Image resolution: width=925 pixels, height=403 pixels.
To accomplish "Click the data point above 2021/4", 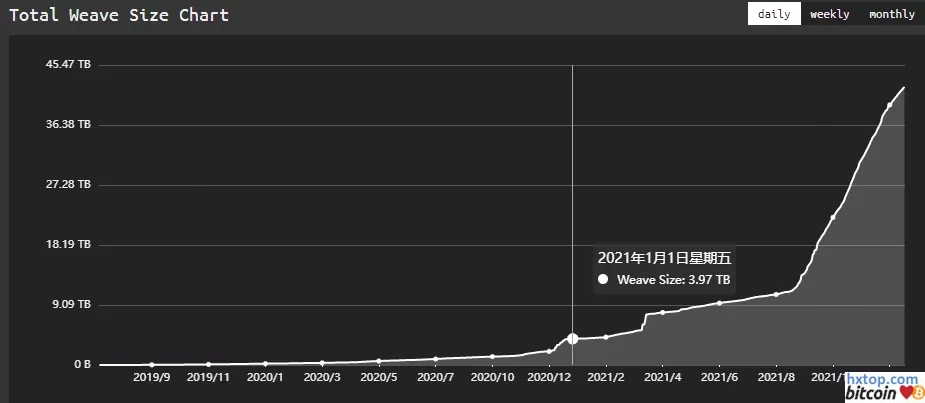I will 662,313.
